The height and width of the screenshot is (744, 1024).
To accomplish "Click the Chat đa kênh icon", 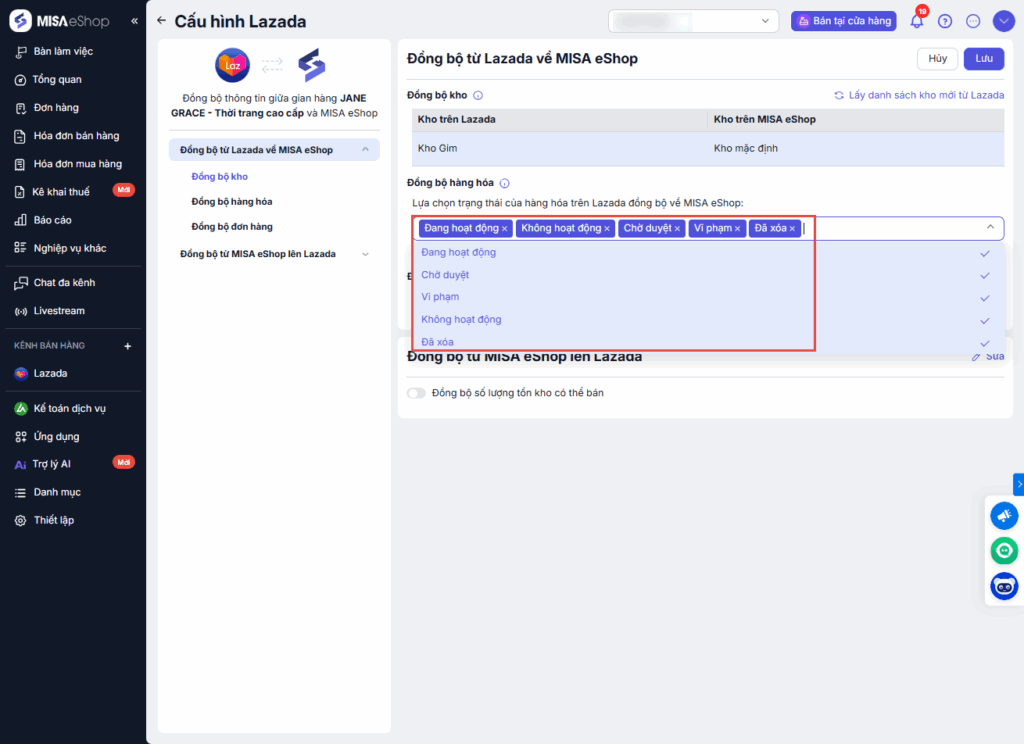I will 21,283.
